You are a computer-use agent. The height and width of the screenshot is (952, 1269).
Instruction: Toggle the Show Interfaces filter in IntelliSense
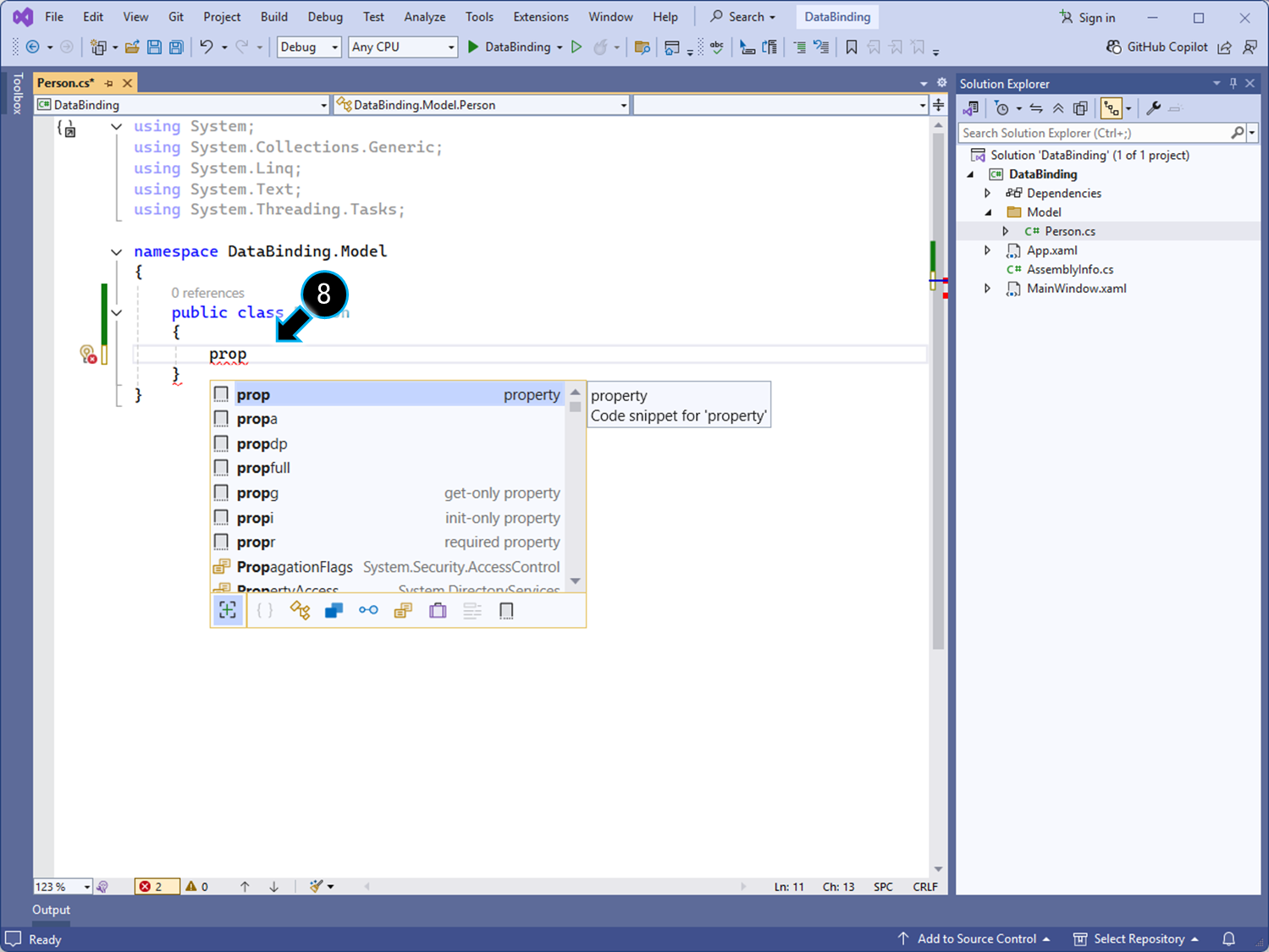pyautogui.click(x=368, y=611)
